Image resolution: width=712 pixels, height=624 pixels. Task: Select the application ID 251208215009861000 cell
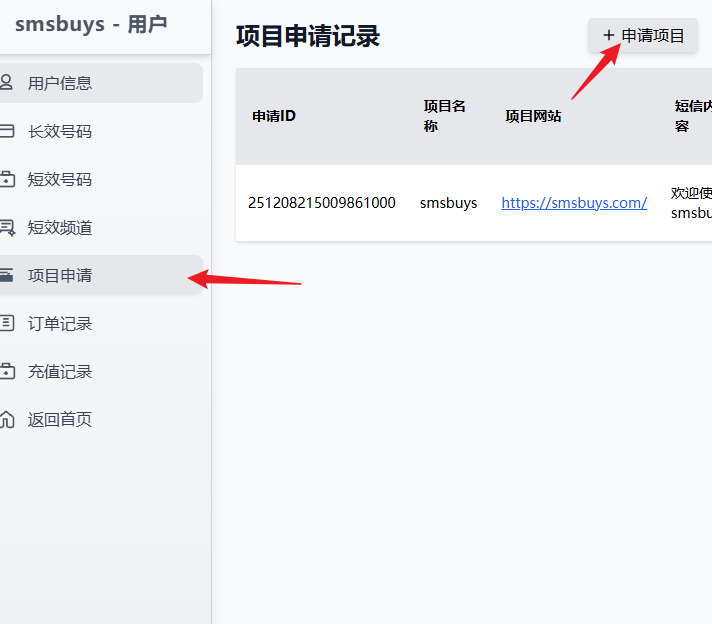[322, 203]
